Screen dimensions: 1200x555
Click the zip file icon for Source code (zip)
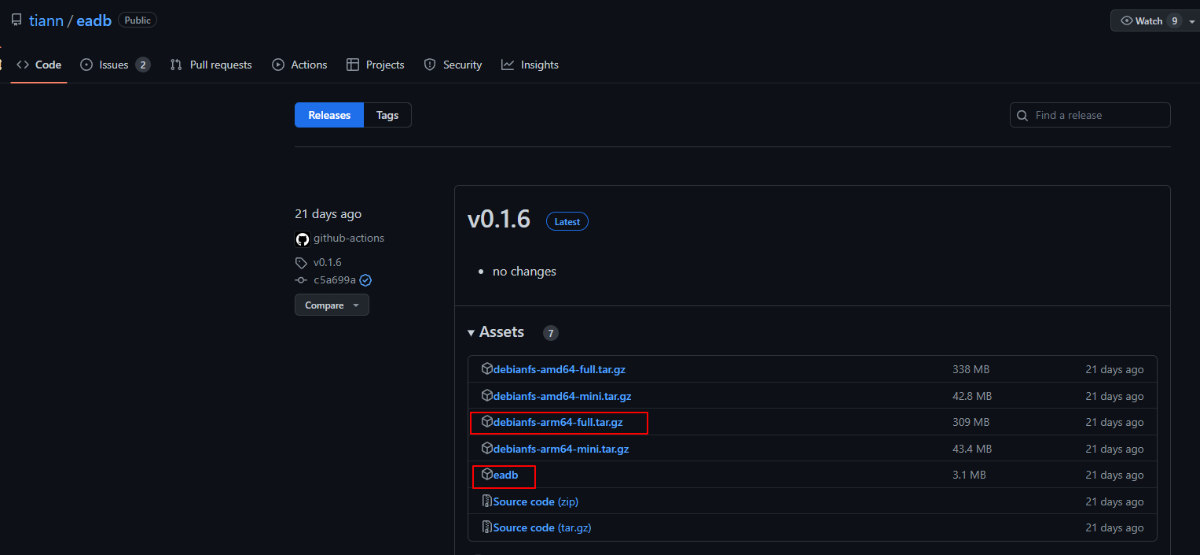487,501
